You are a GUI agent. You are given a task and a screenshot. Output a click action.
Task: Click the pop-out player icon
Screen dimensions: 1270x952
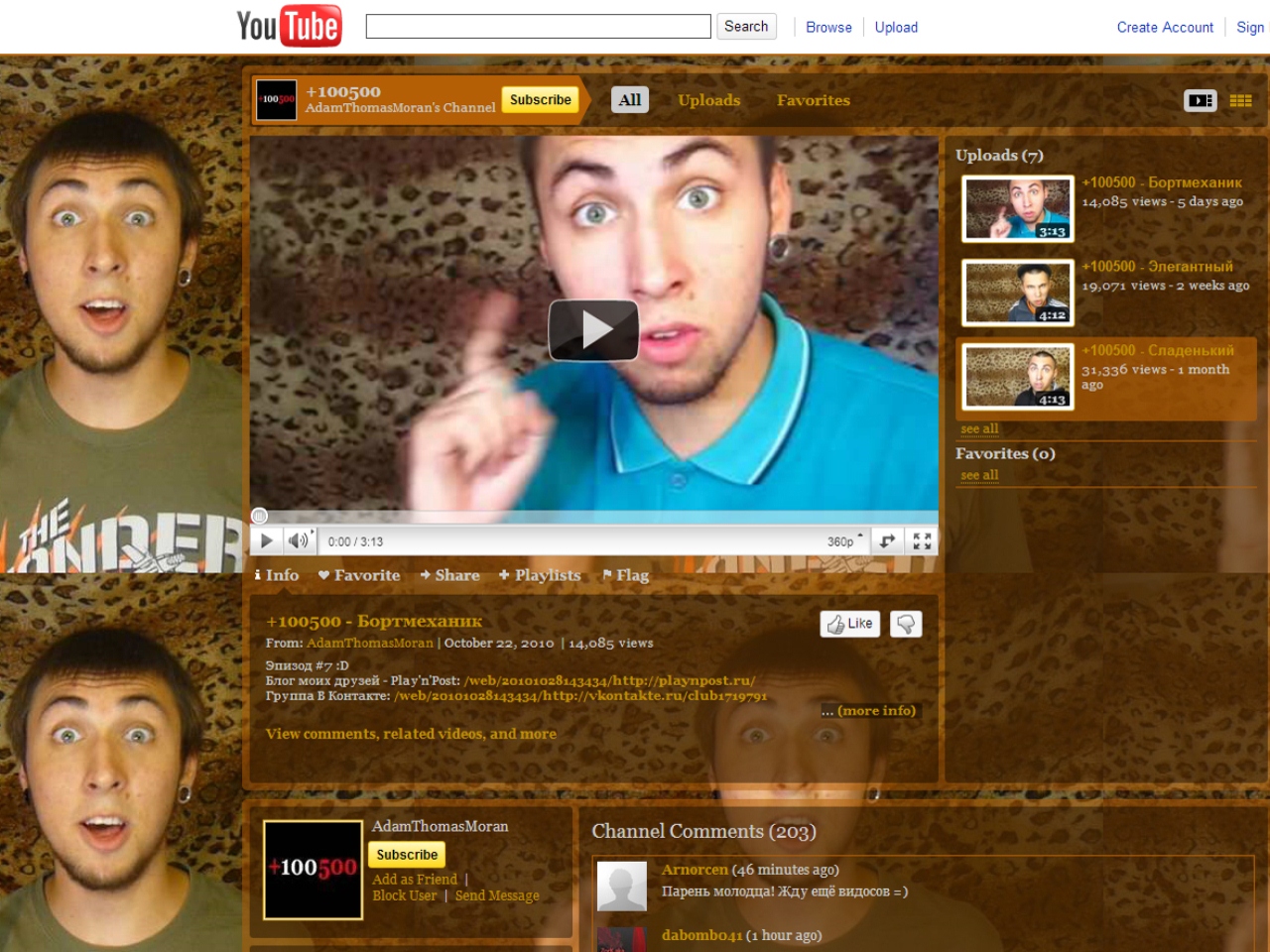[888, 540]
